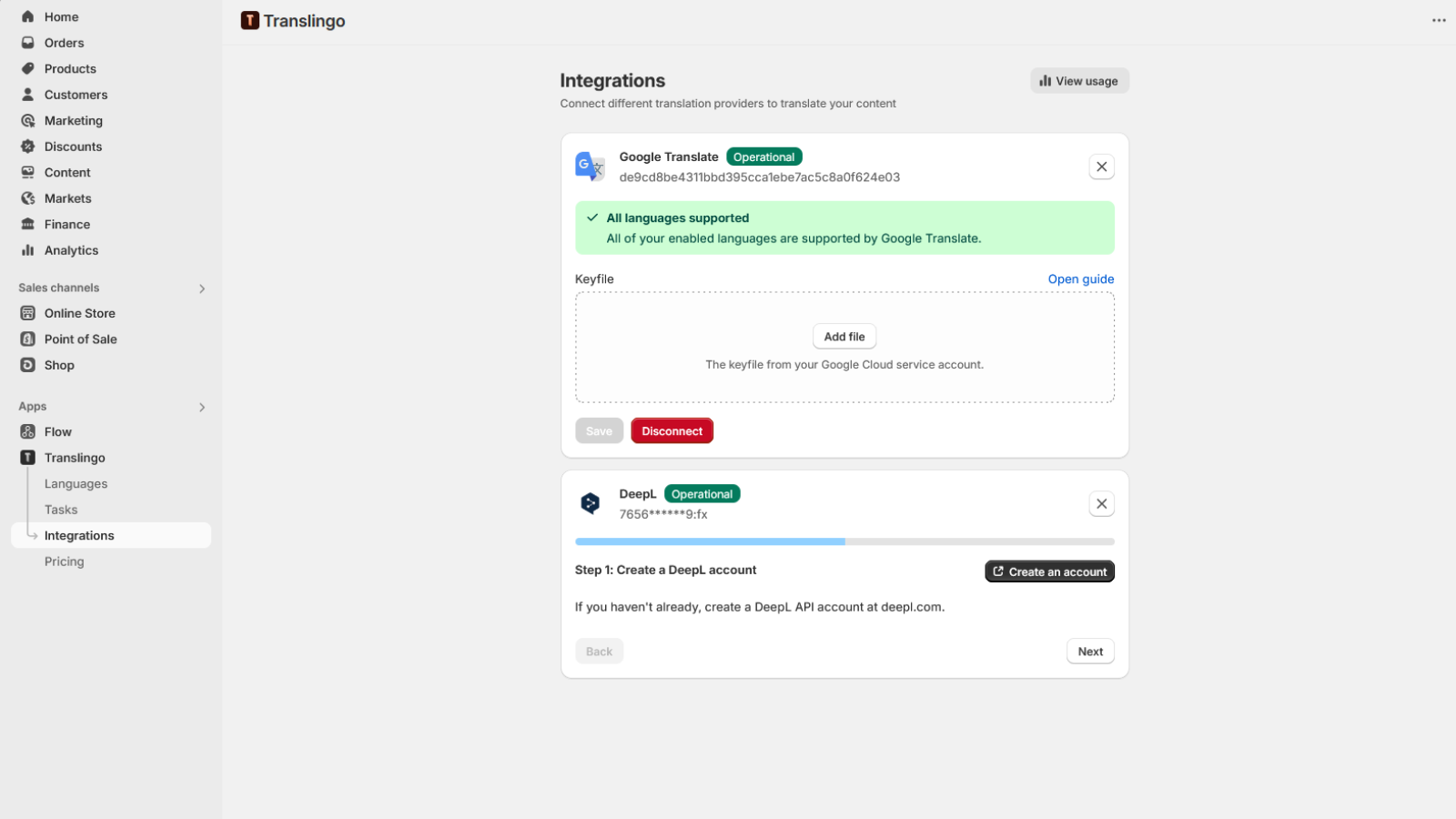Click the Translingo logo in header
The image size is (1456, 819).
(250, 21)
